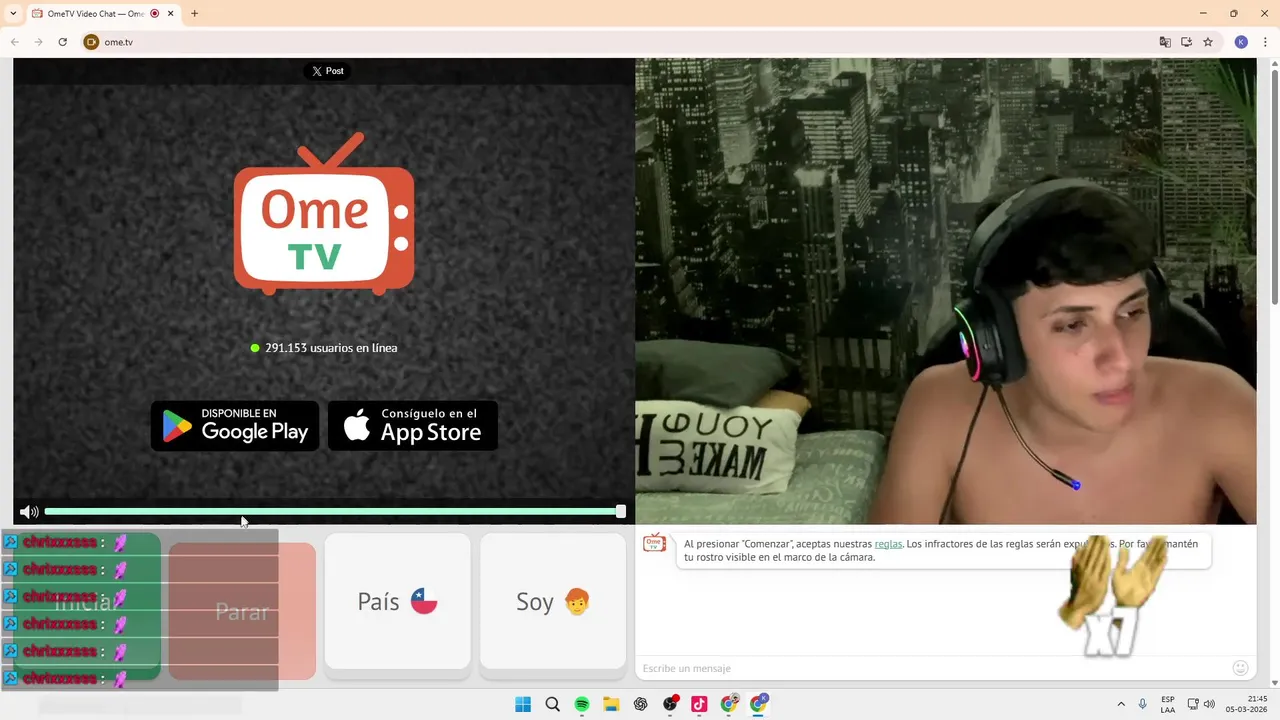Mute the video chat speaker icon
Image resolution: width=1280 pixels, height=720 pixels.
click(29, 512)
